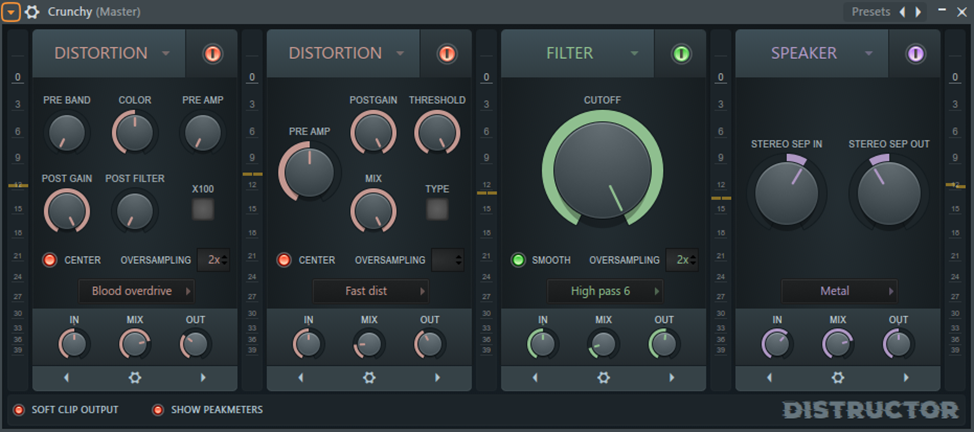Toggle CENTER in Blood overdrive module

coord(49,260)
